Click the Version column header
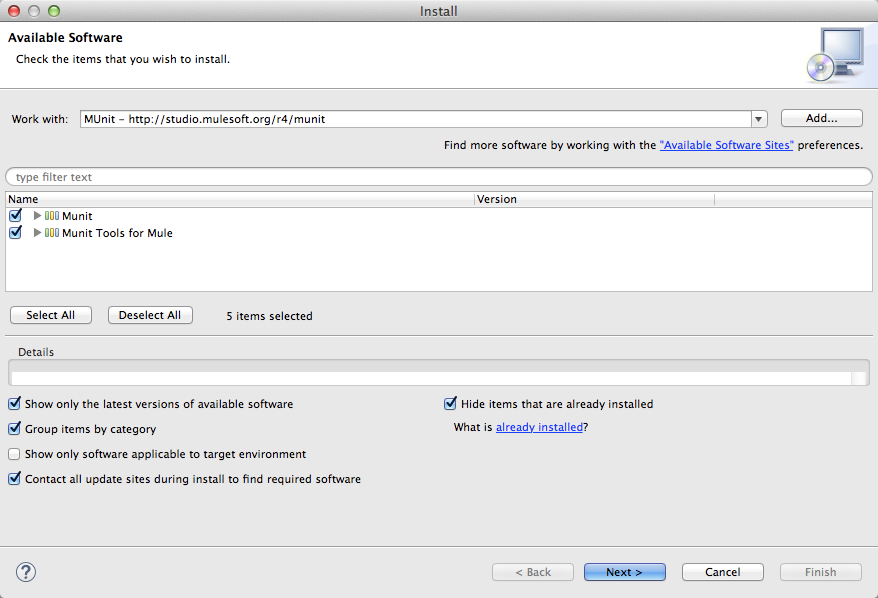This screenshot has height=598, width=878. pyautogui.click(x=594, y=199)
